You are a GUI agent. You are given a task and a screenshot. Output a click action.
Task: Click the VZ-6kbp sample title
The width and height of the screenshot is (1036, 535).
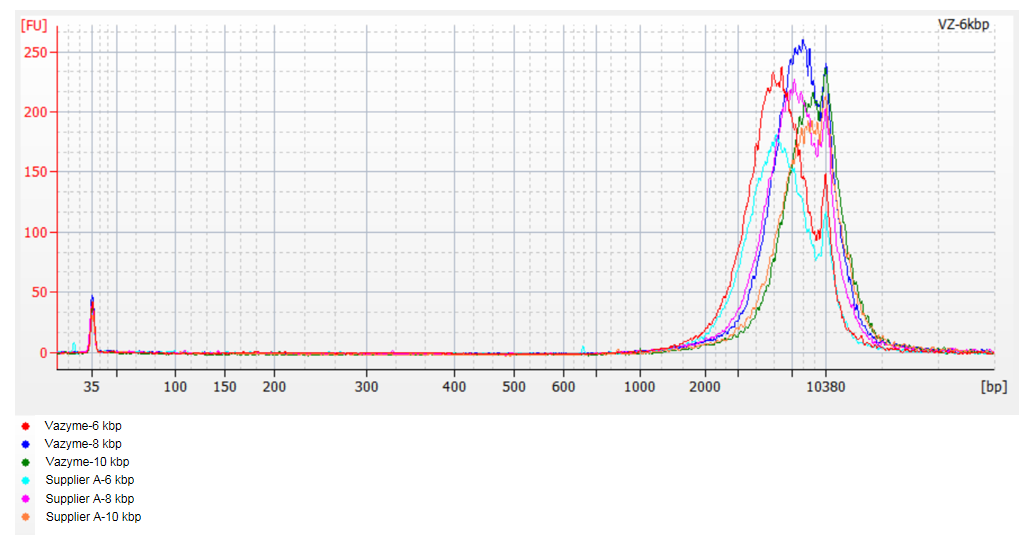tap(963, 24)
